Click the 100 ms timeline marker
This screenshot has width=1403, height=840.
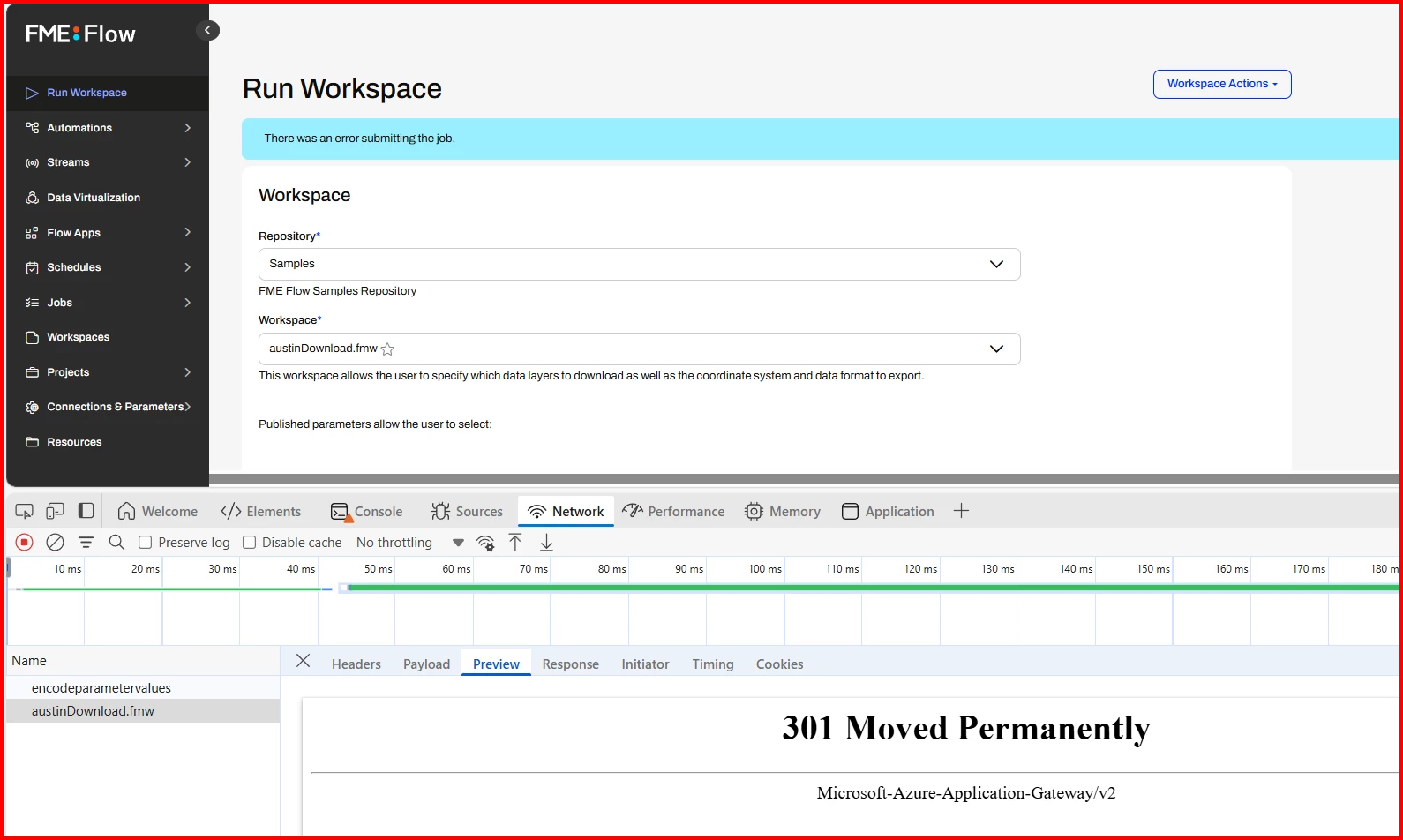click(x=765, y=569)
